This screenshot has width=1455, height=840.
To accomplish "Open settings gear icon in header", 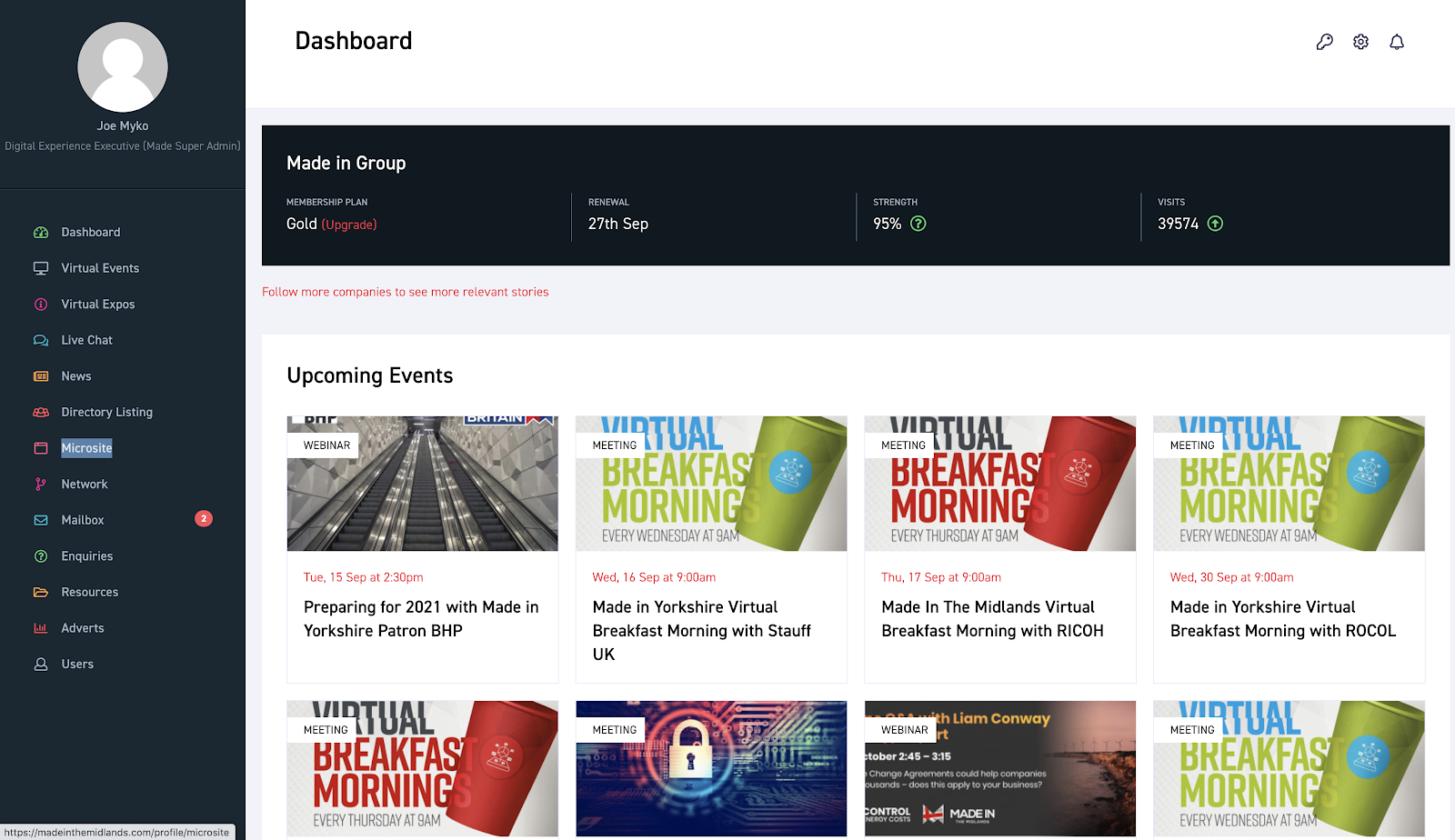I will (1361, 42).
